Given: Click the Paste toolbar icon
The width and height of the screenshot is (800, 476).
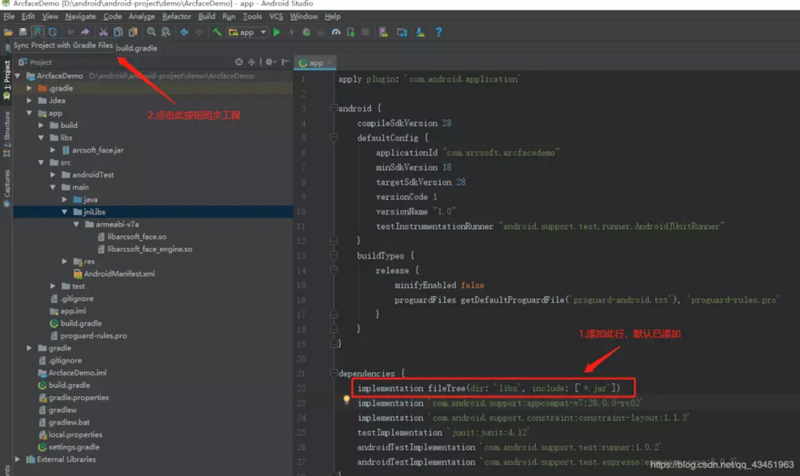Looking at the screenshot, I should click(x=133, y=32).
